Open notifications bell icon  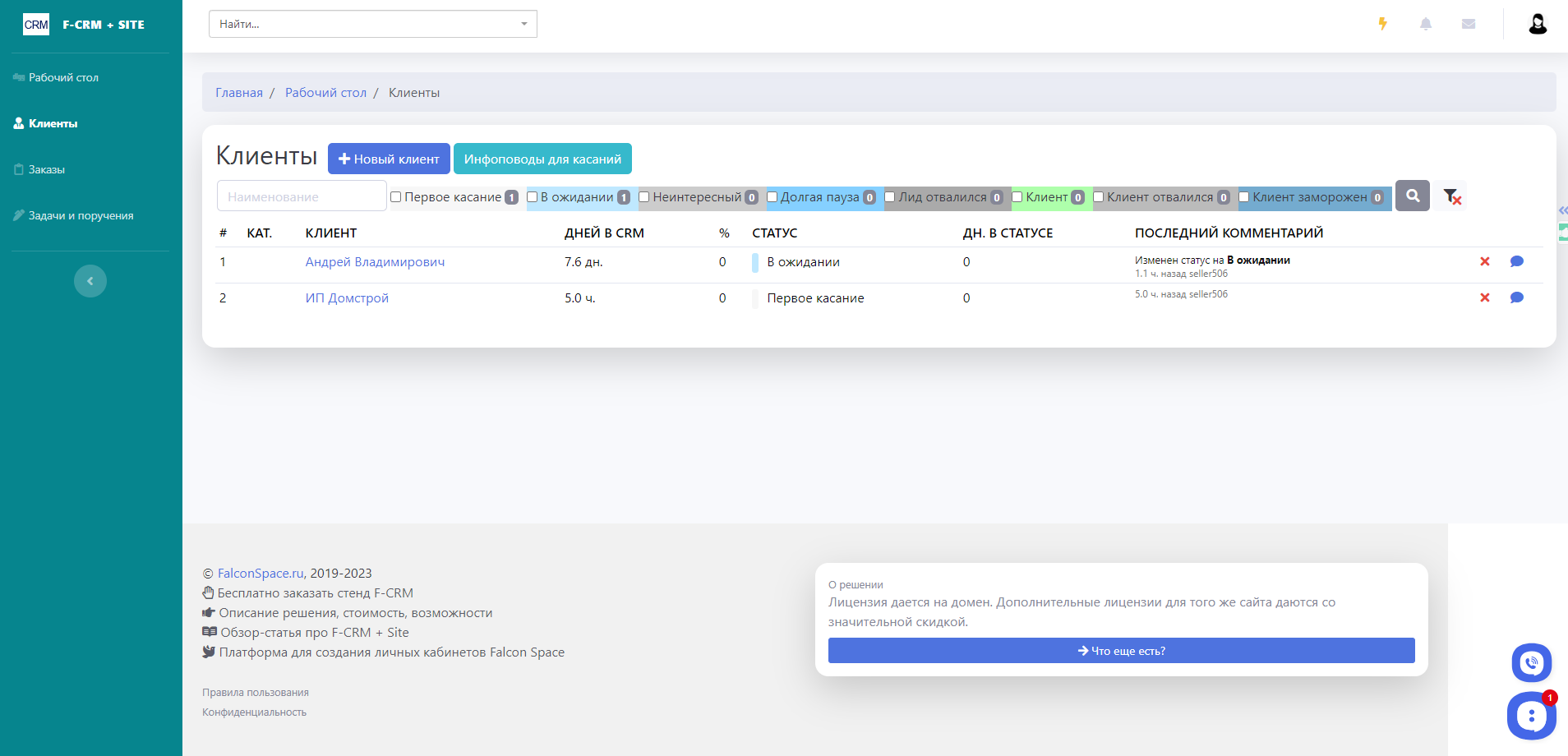click(x=1426, y=24)
